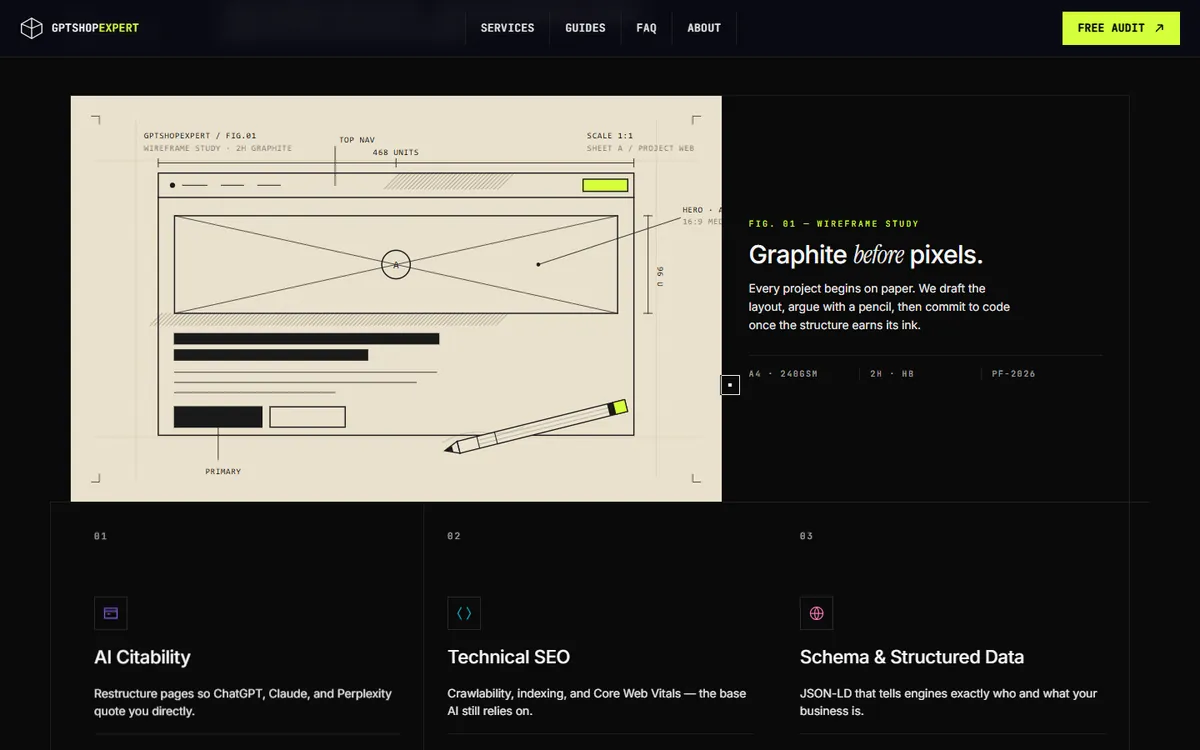Click the Technical SEO code-brackets icon
1200x750 pixels.
pos(464,613)
